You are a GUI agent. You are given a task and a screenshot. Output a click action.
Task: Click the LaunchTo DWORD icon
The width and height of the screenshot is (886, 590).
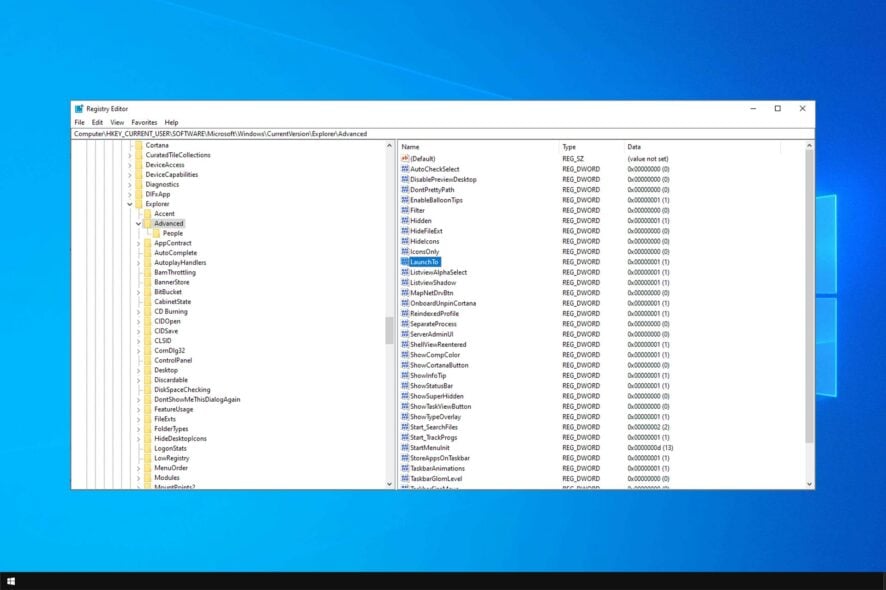pyautogui.click(x=405, y=262)
